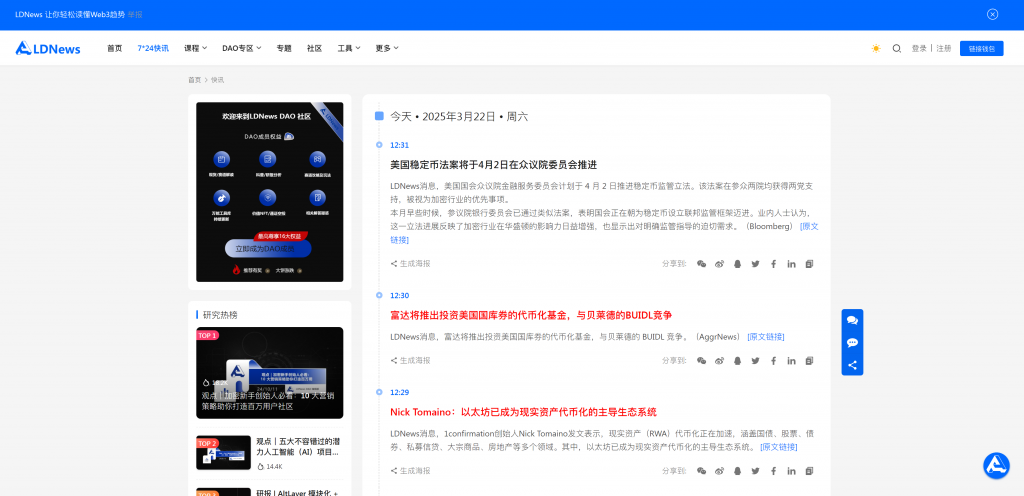Share the 12:29 Nick Tomaino news to QQ
Viewport: 1024px width, 496px height.
[737, 471]
